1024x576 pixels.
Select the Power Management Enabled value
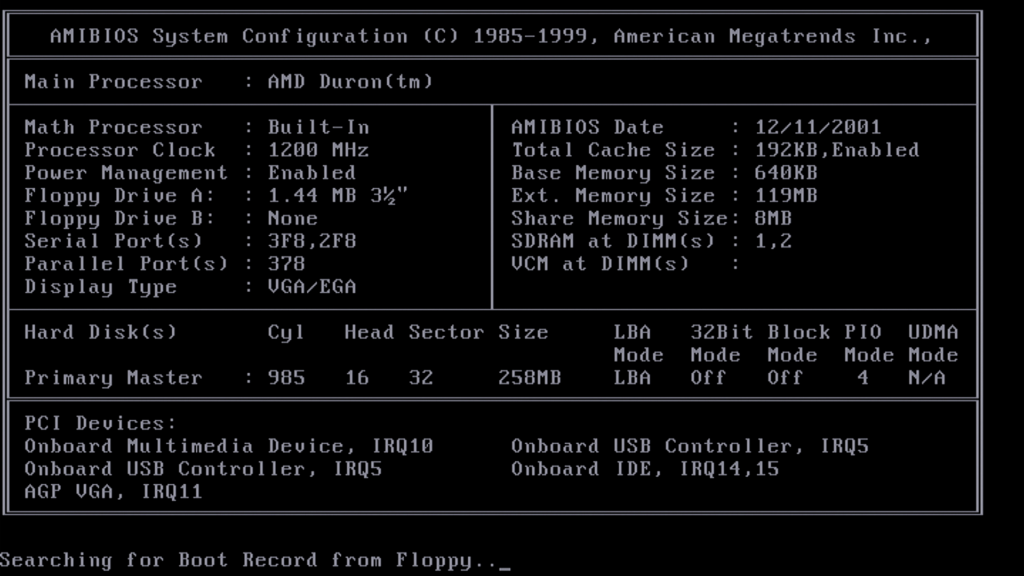click(311, 173)
